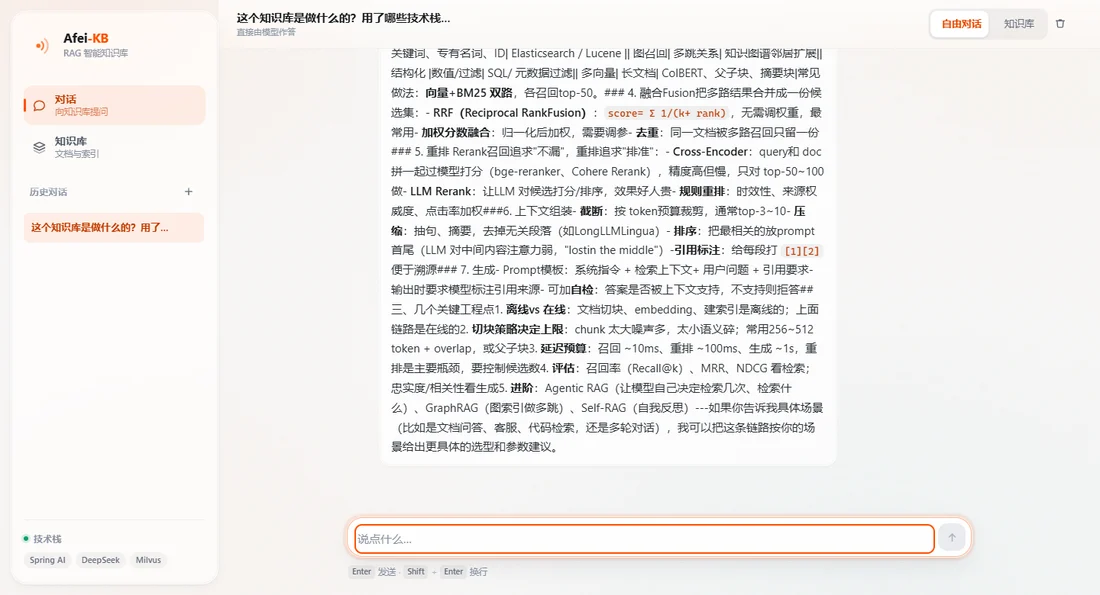Click the Afei-KB title text
The image size is (1100, 595).
[86, 39]
